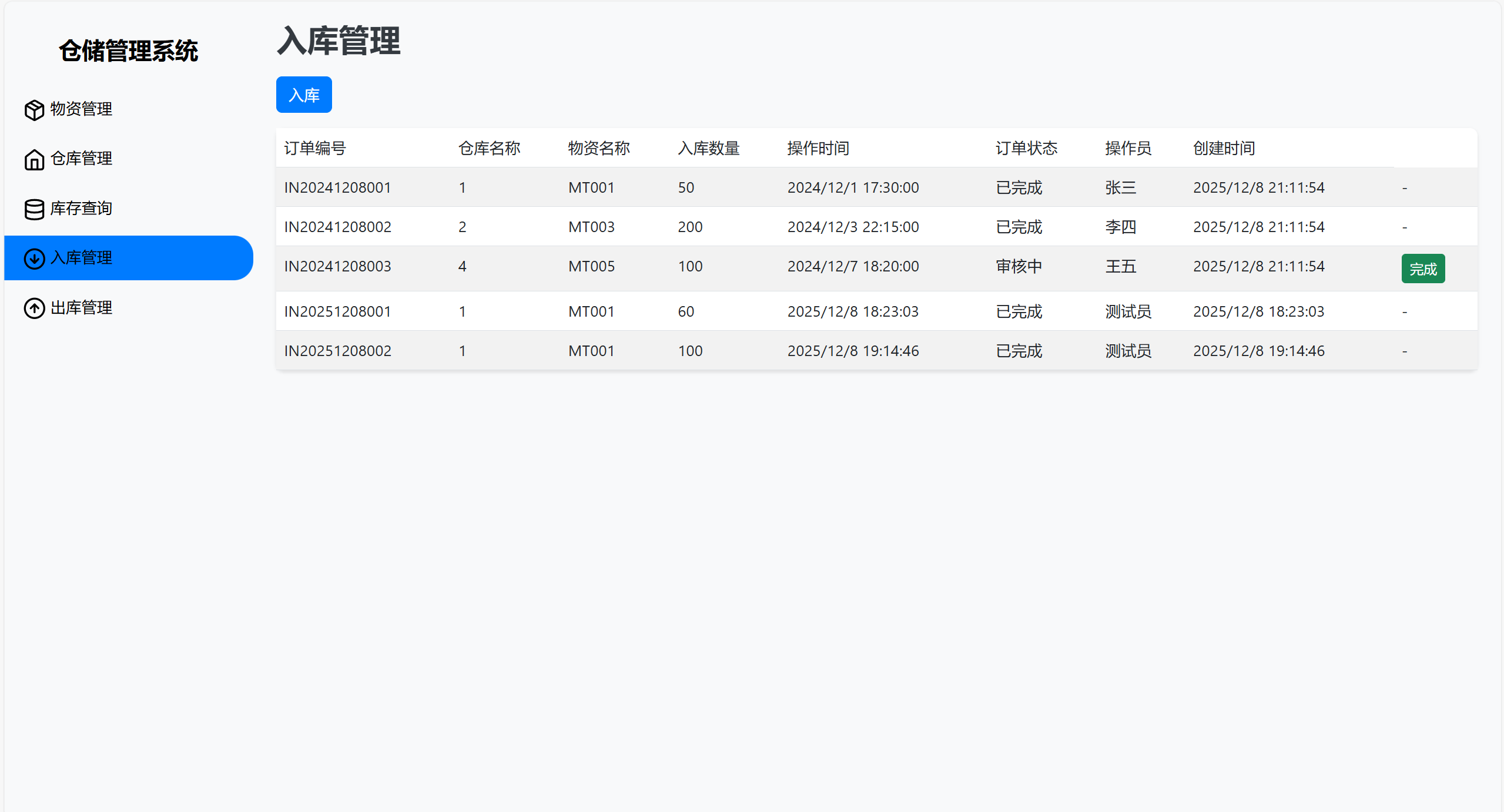Open 库存查询 via the database icon
Viewport: 1504px width, 812px height.
pyautogui.click(x=34, y=209)
